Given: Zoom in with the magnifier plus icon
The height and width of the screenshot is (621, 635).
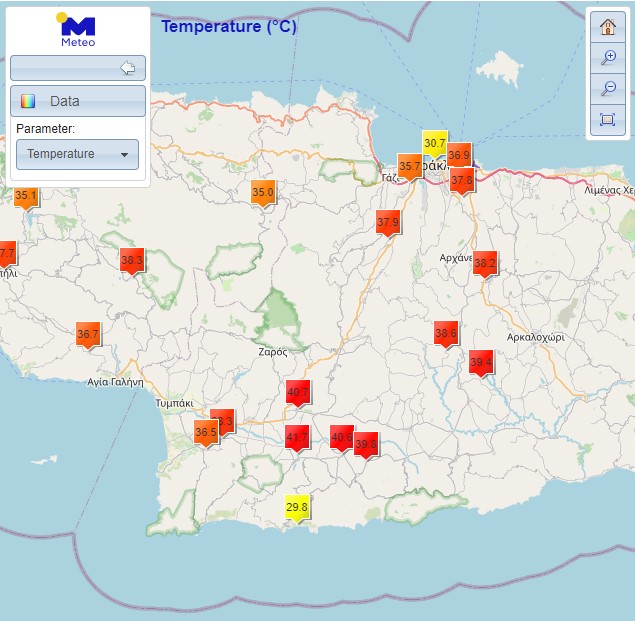Looking at the screenshot, I should click(x=607, y=58).
